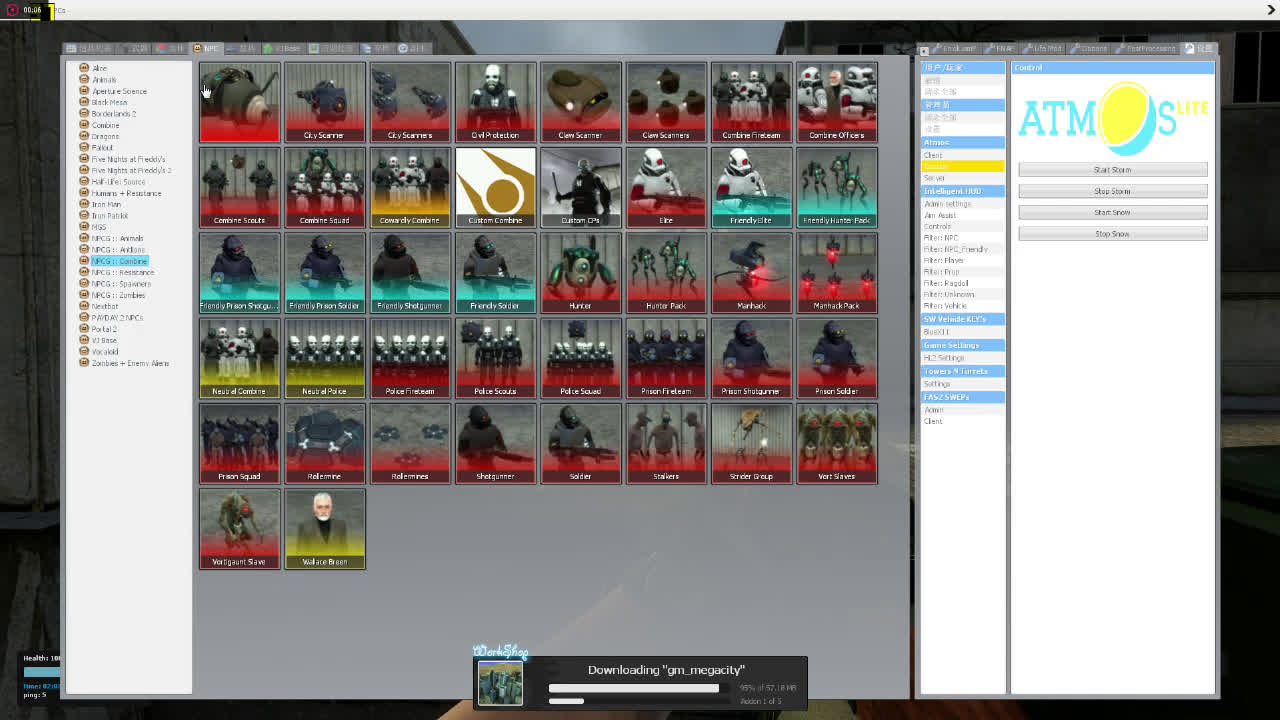
Task: Pick the Vort Slaves icon
Action: (x=837, y=443)
